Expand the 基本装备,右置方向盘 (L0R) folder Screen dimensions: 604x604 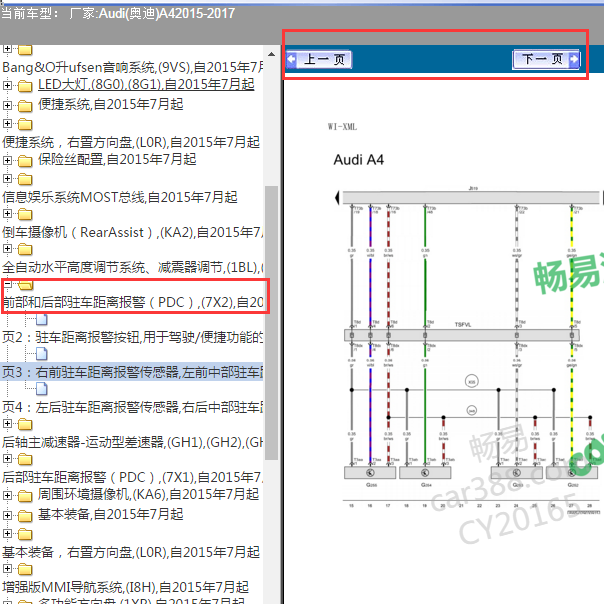point(7,533)
